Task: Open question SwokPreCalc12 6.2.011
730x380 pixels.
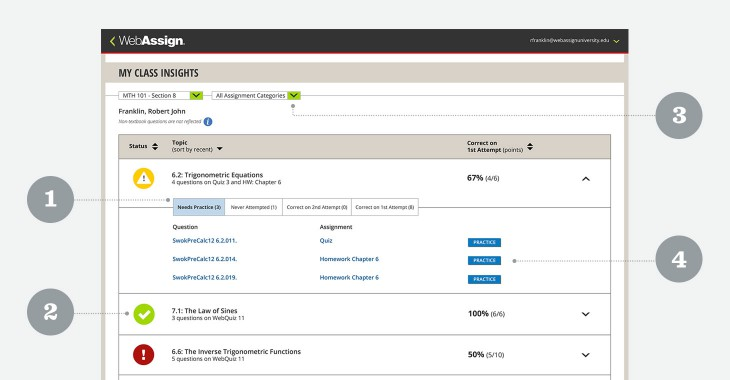Action: [205, 241]
